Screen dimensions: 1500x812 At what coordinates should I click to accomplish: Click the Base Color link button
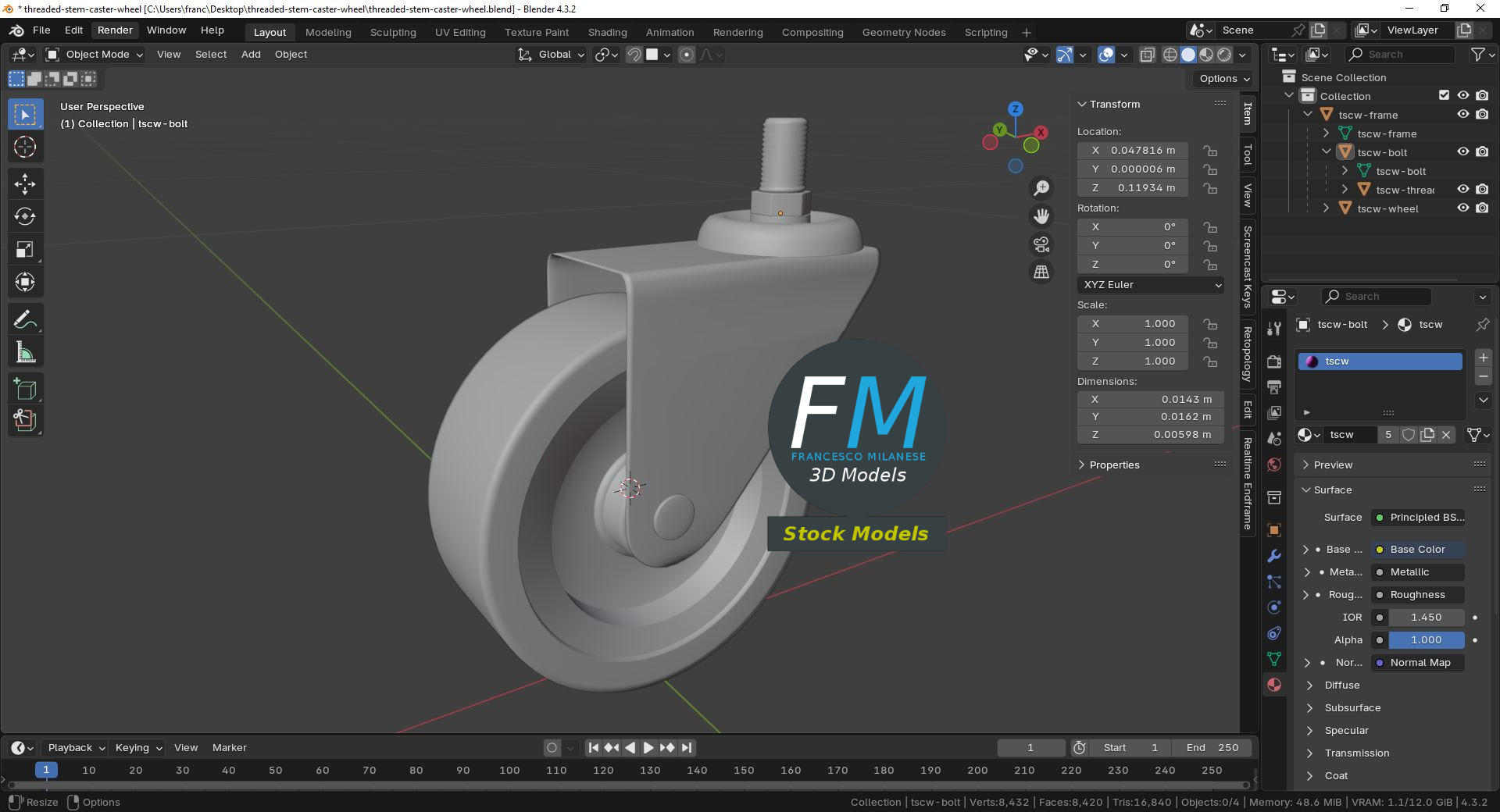click(1419, 550)
